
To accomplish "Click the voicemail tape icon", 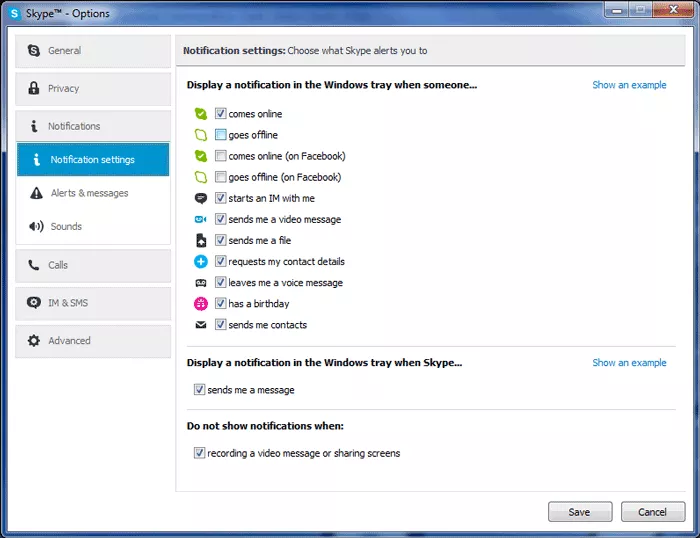I will [201, 283].
